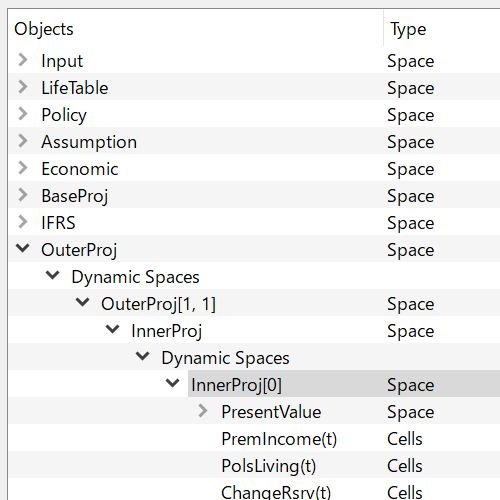This screenshot has height=500, width=500.
Task: Expand the BaseProj node chevron
Action: coord(23,195)
